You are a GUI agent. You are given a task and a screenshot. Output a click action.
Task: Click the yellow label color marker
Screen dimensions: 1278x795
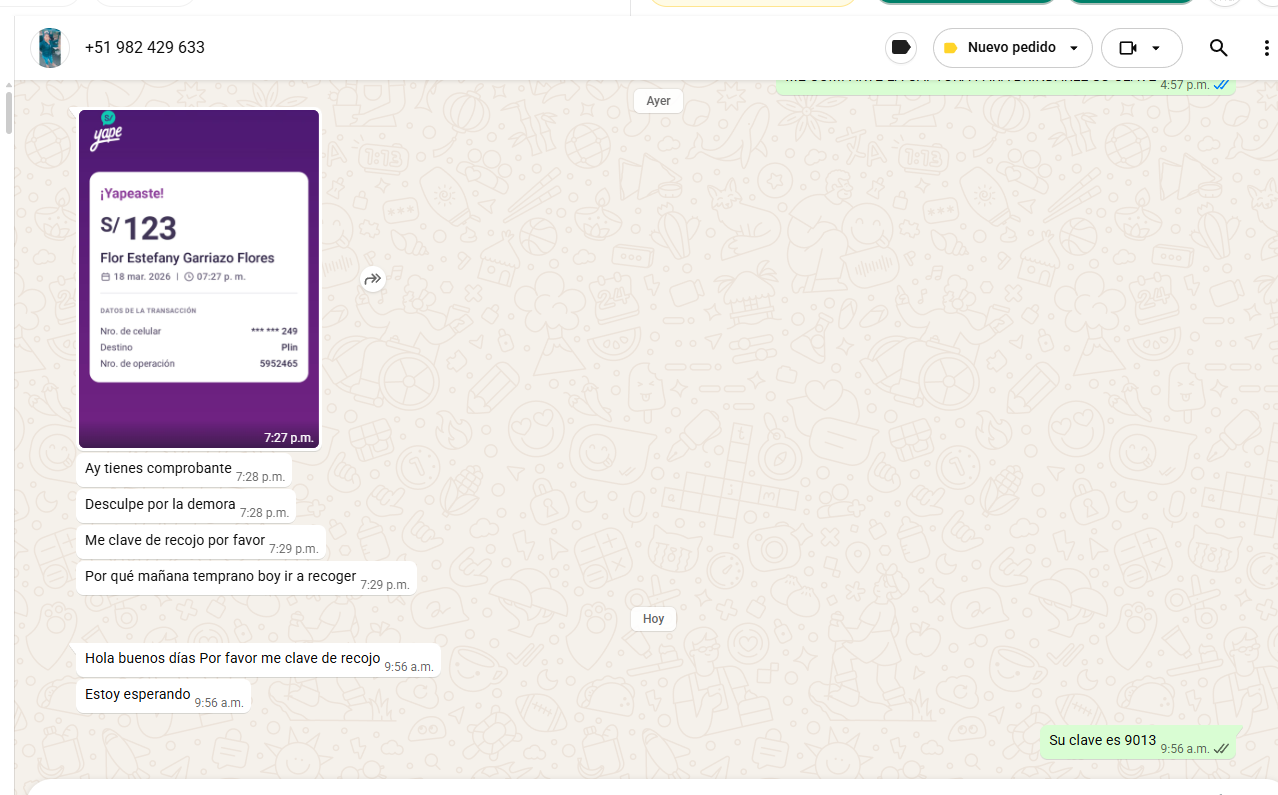(950, 48)
